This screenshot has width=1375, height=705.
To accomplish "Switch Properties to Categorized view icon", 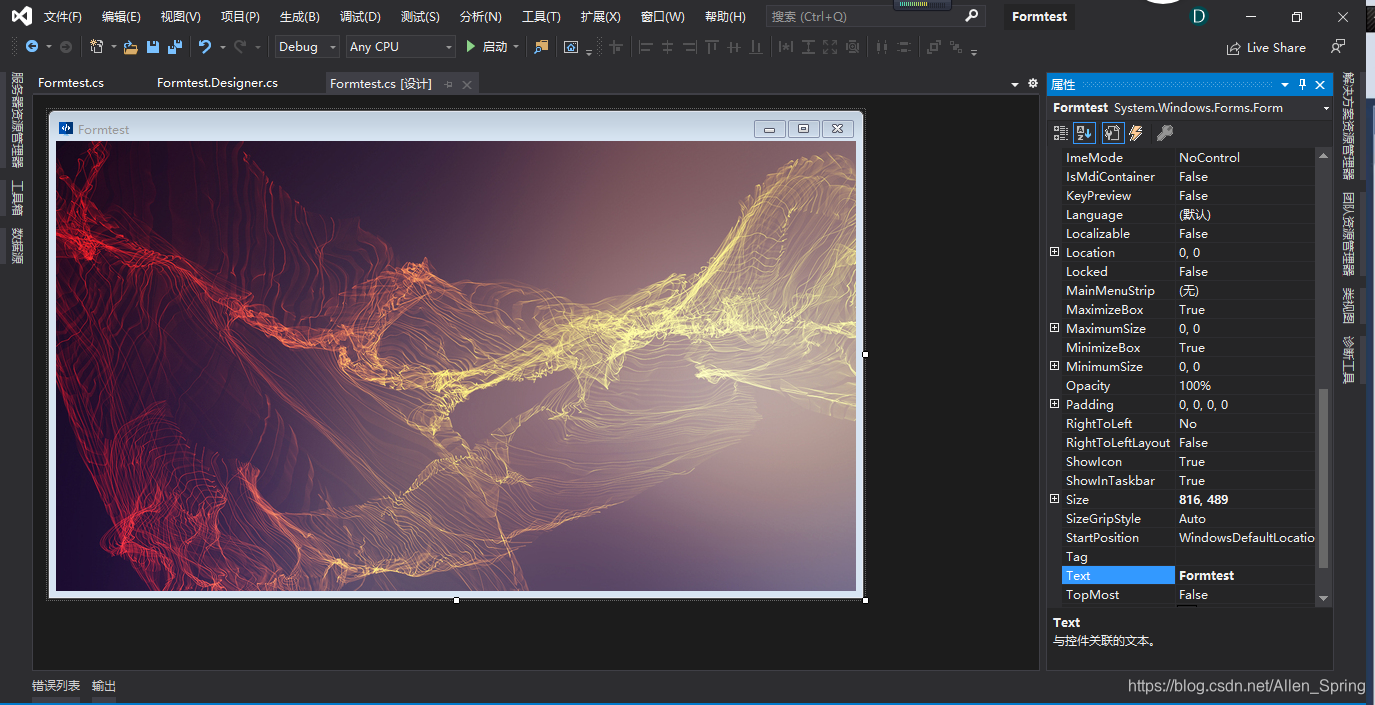I will [x=1061, y=133].
